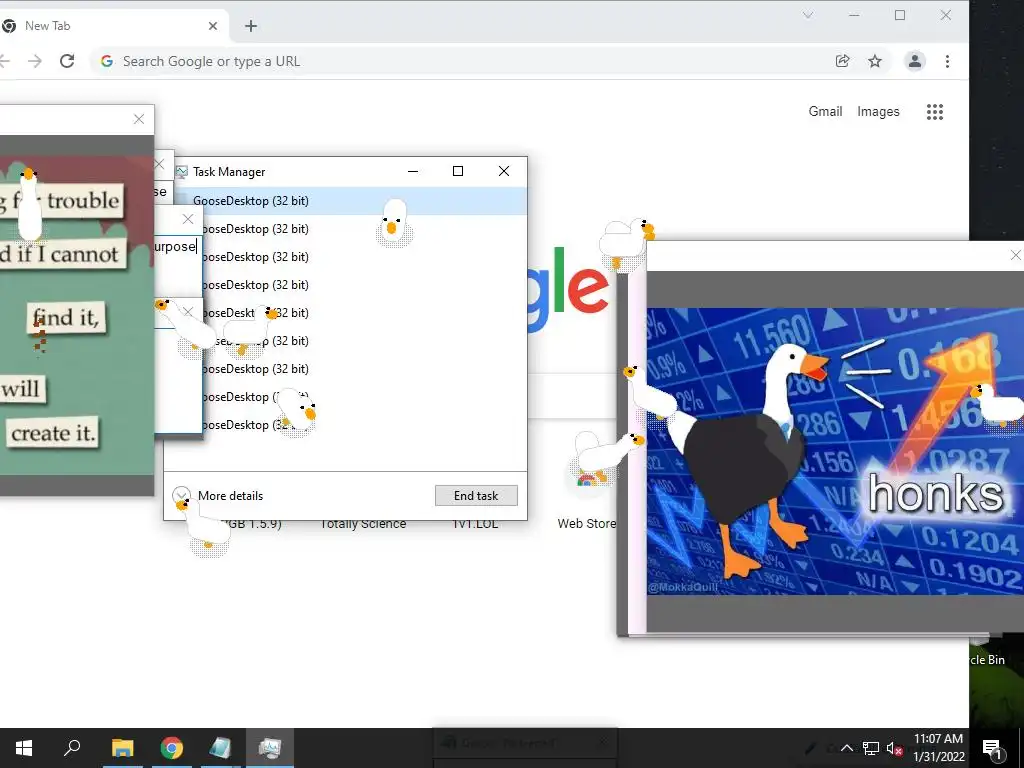
Task: Select seventh GooseDesktop (32 bit) row
Action: (x=364, y=369)
